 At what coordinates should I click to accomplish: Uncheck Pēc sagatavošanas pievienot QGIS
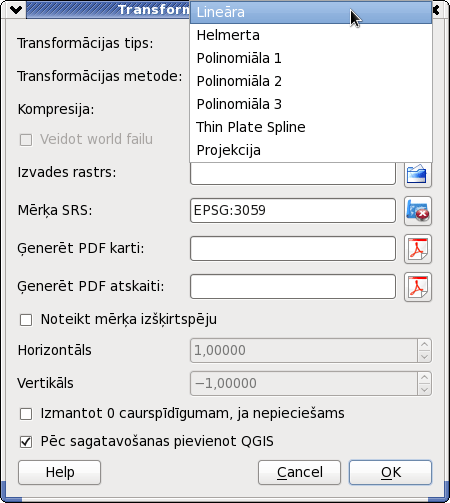tap(26, 442)
